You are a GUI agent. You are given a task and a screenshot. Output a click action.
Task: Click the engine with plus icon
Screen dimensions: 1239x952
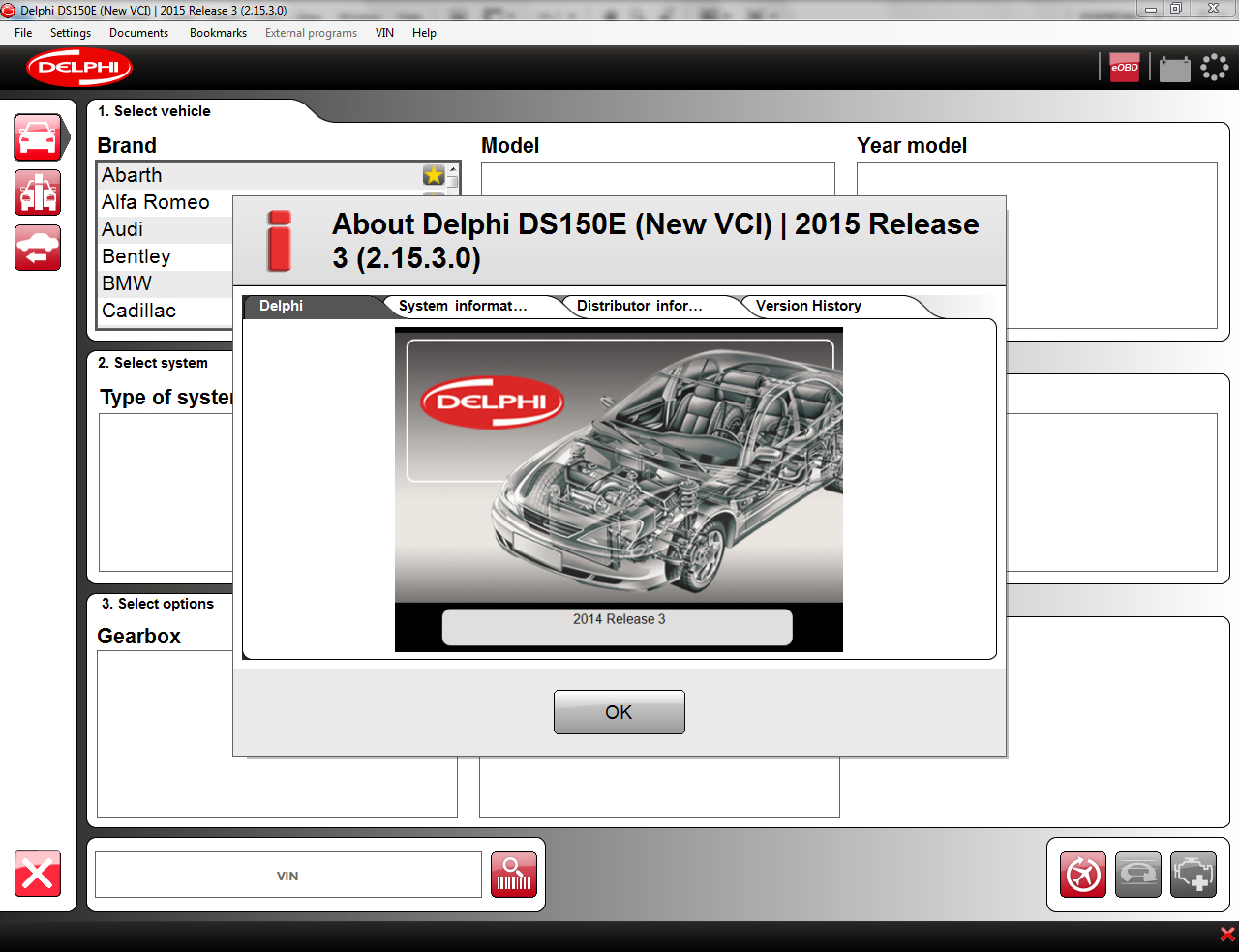pos(1194,875)
